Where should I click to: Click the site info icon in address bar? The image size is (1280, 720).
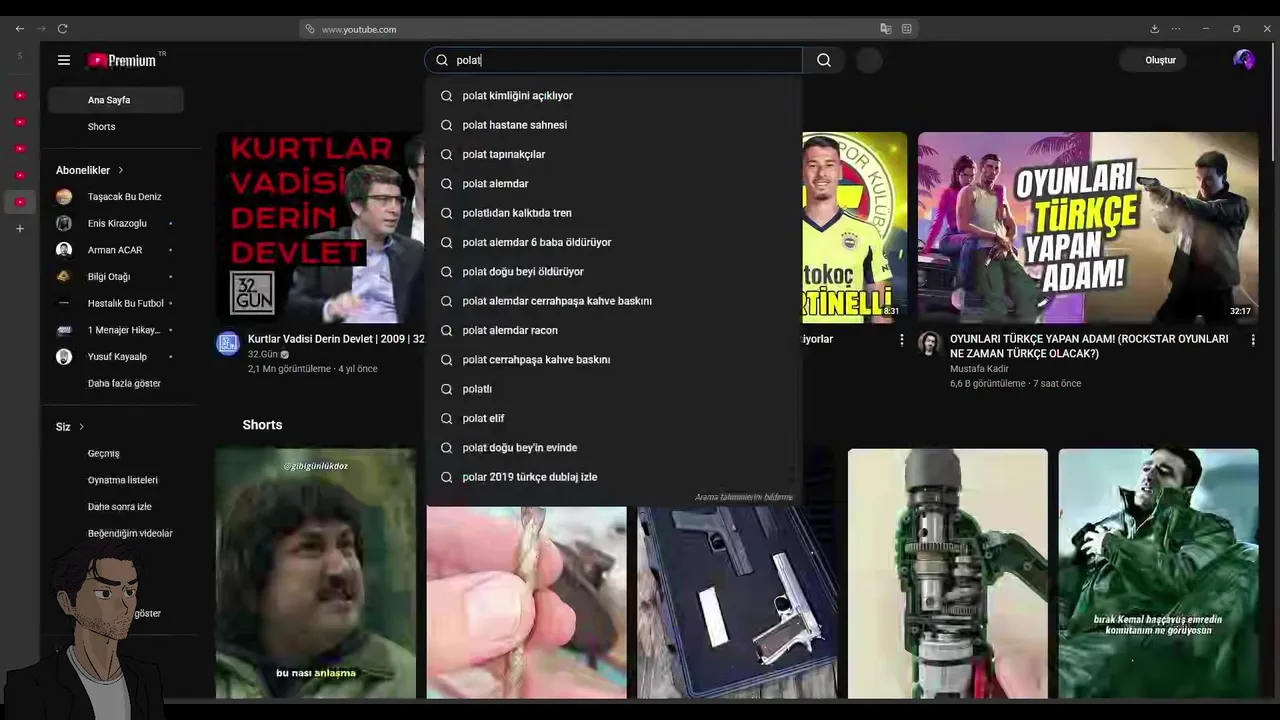[310, 29]
